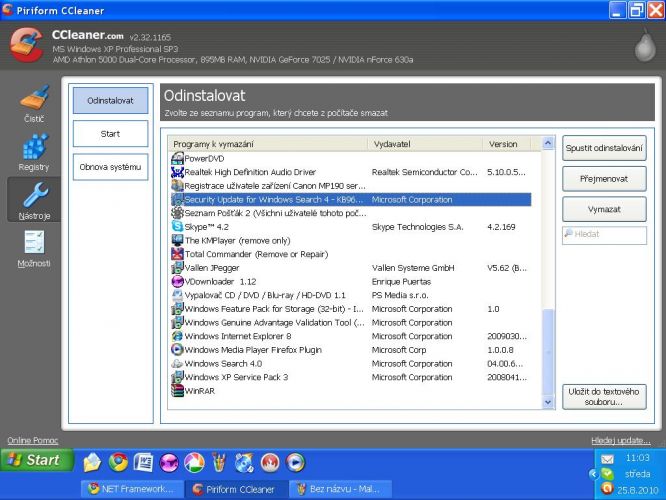Launch Microsoft Word from quick launch
666x500 pixels.
tap(143, 463)
